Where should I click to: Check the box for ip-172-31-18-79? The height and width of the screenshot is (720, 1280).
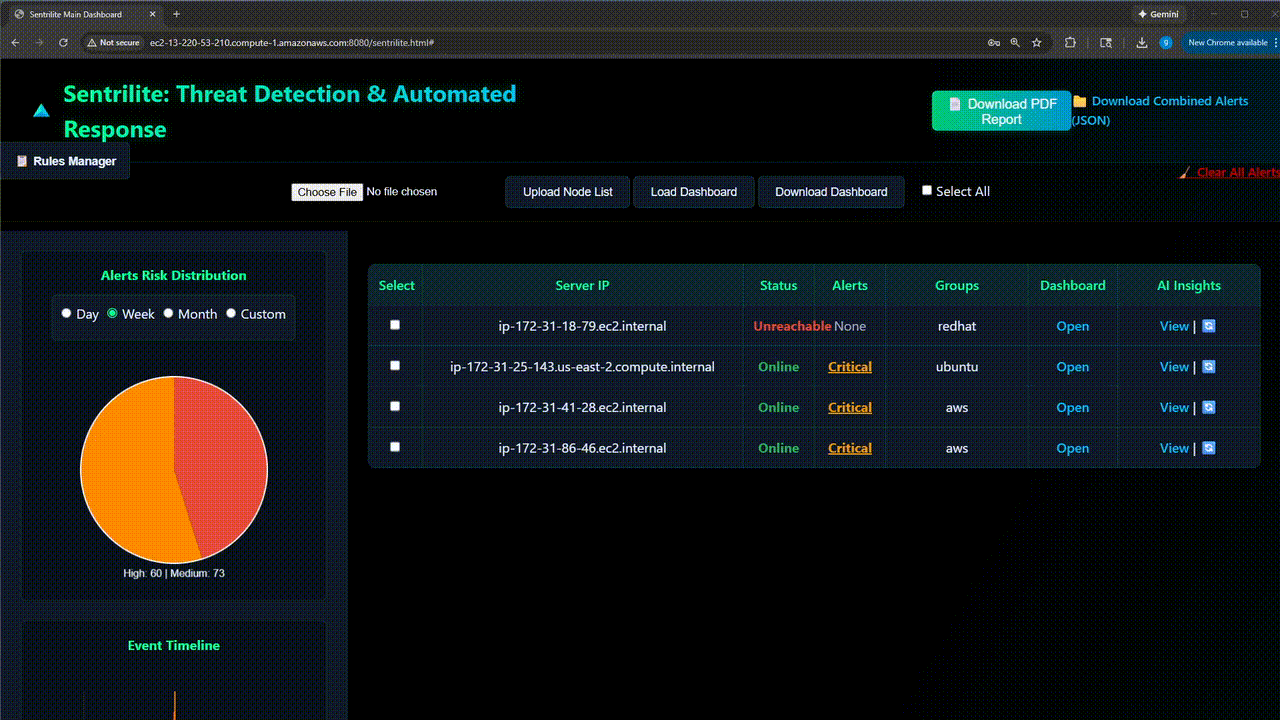click(394, 324)
